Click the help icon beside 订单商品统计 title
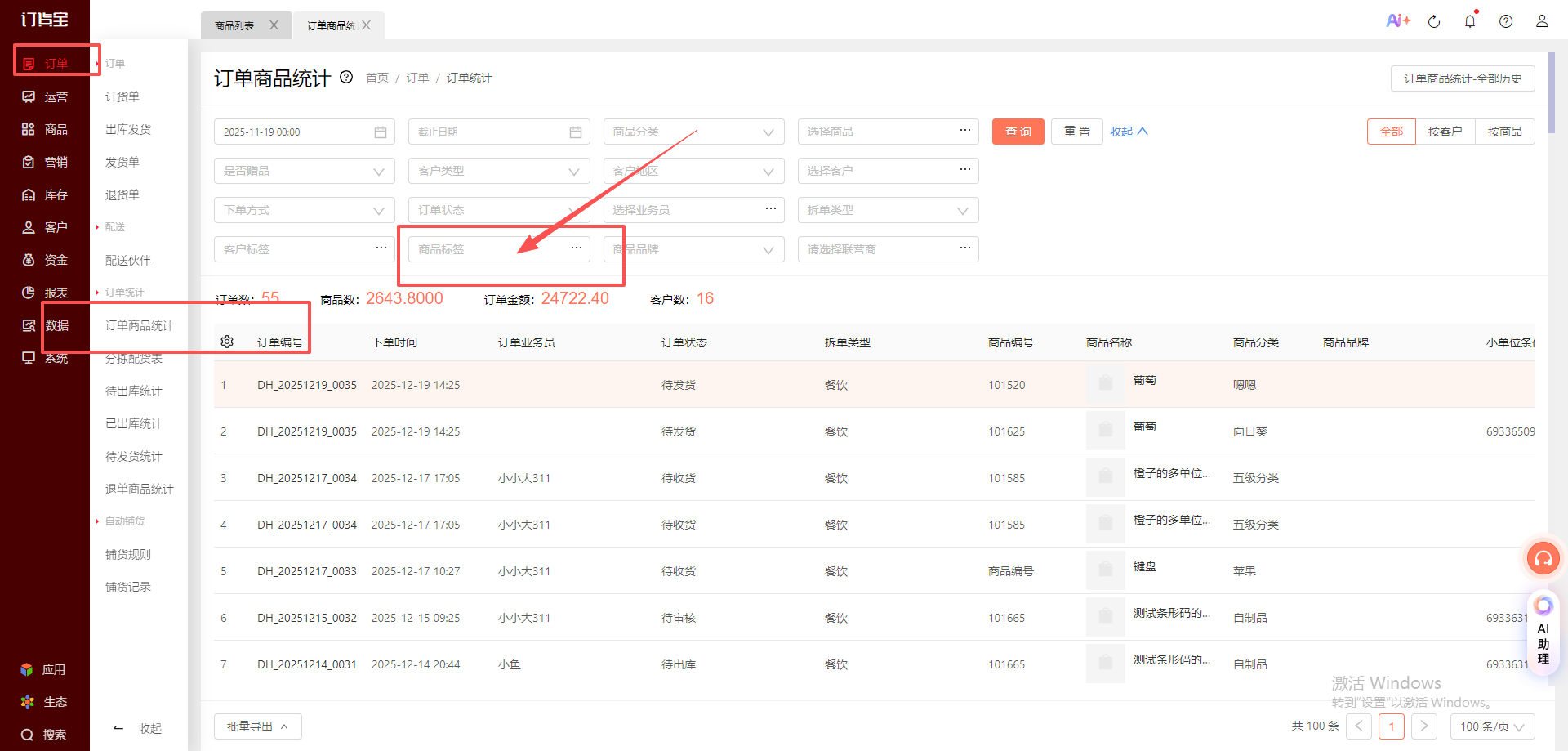 coord(346,77)
